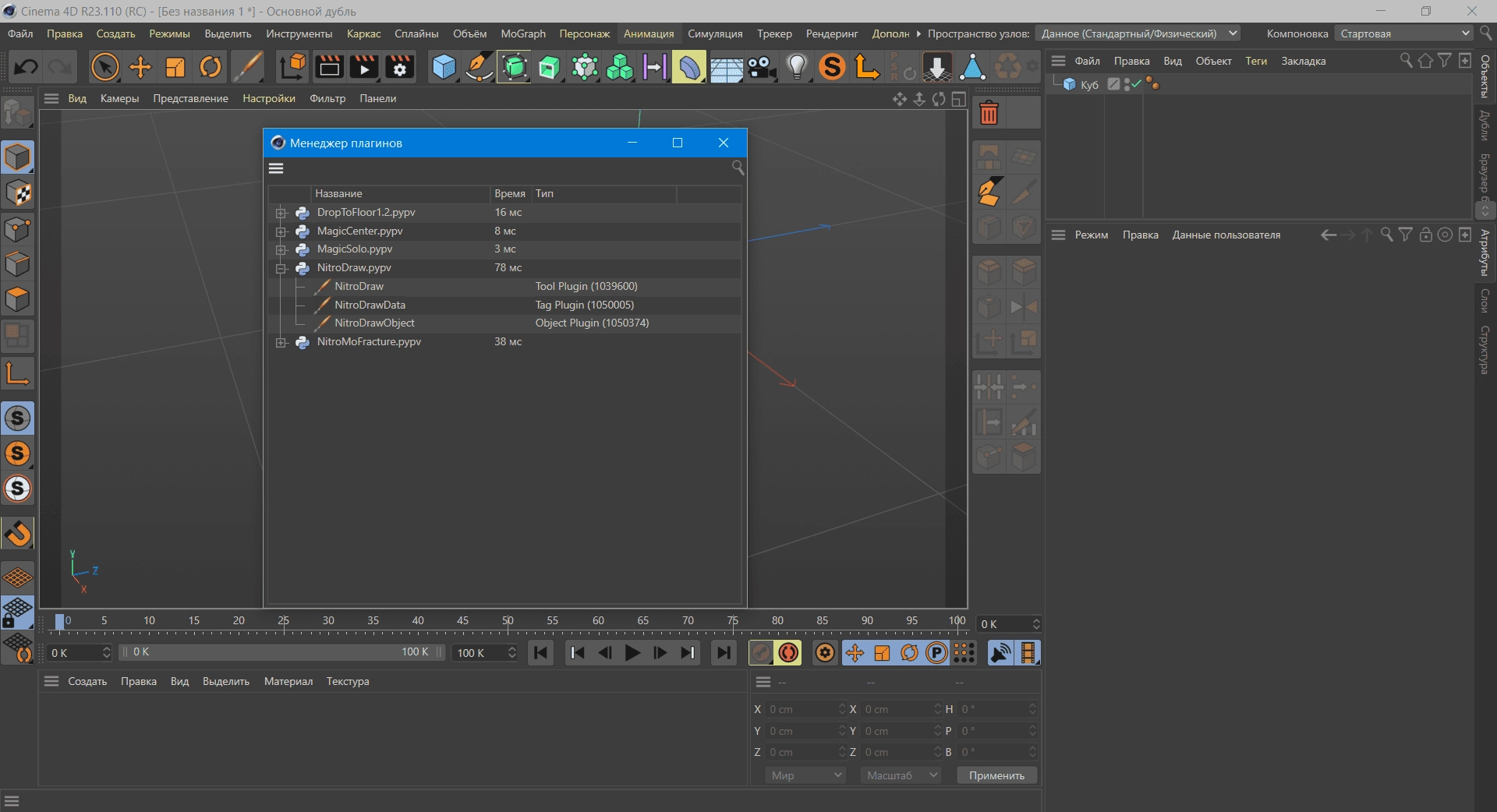Open viewport Камеры menu

(x=119, y=98)
